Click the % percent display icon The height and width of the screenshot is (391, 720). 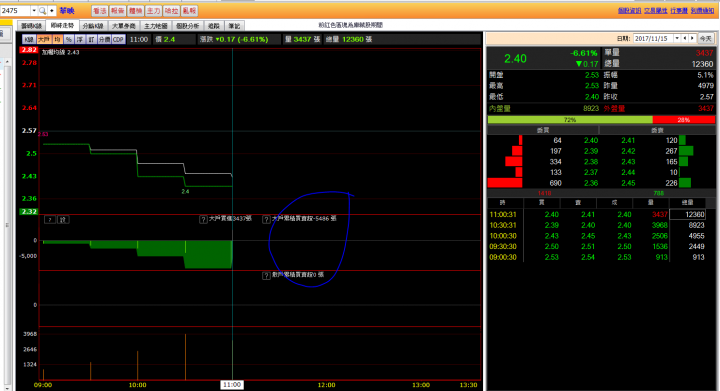(x=68, y=39)
